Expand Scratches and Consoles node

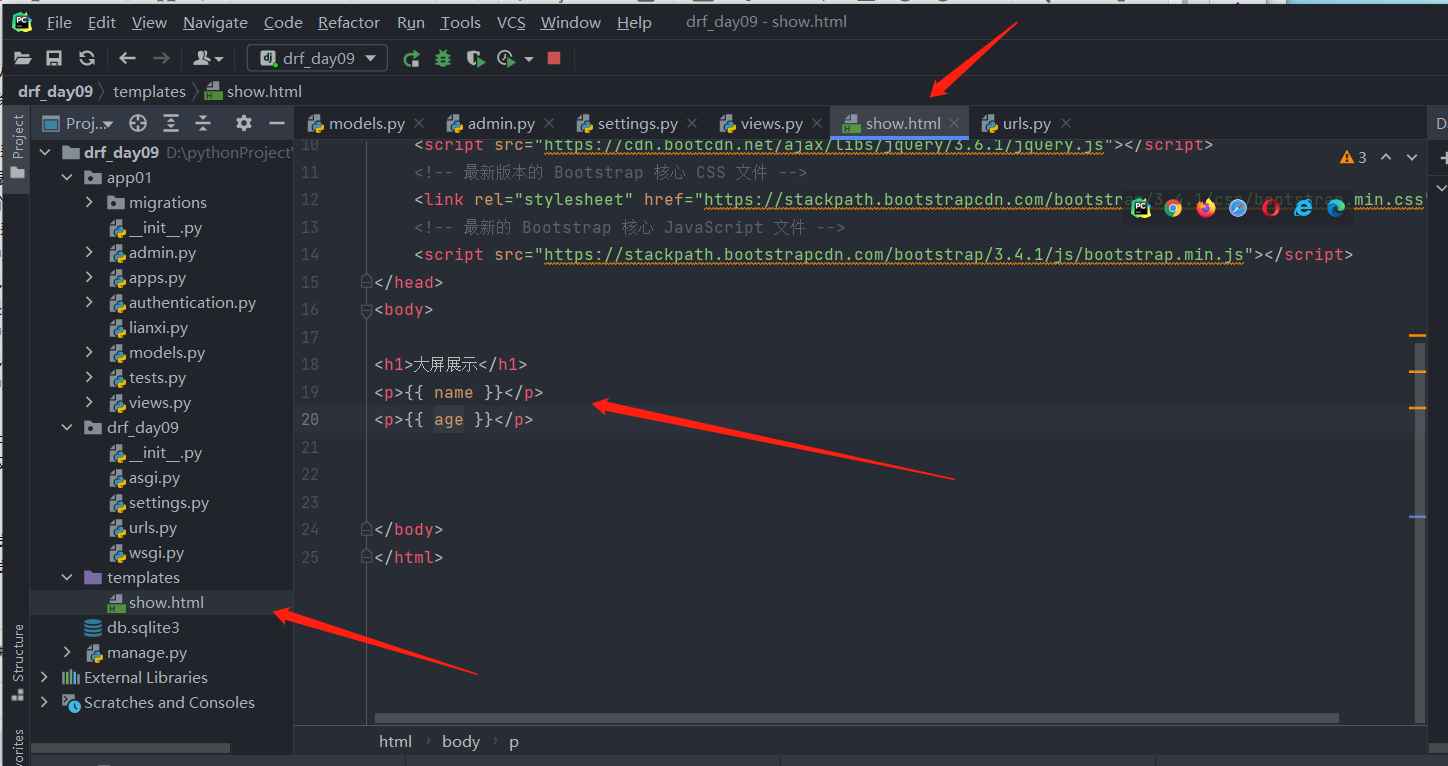tap(44, 703)
